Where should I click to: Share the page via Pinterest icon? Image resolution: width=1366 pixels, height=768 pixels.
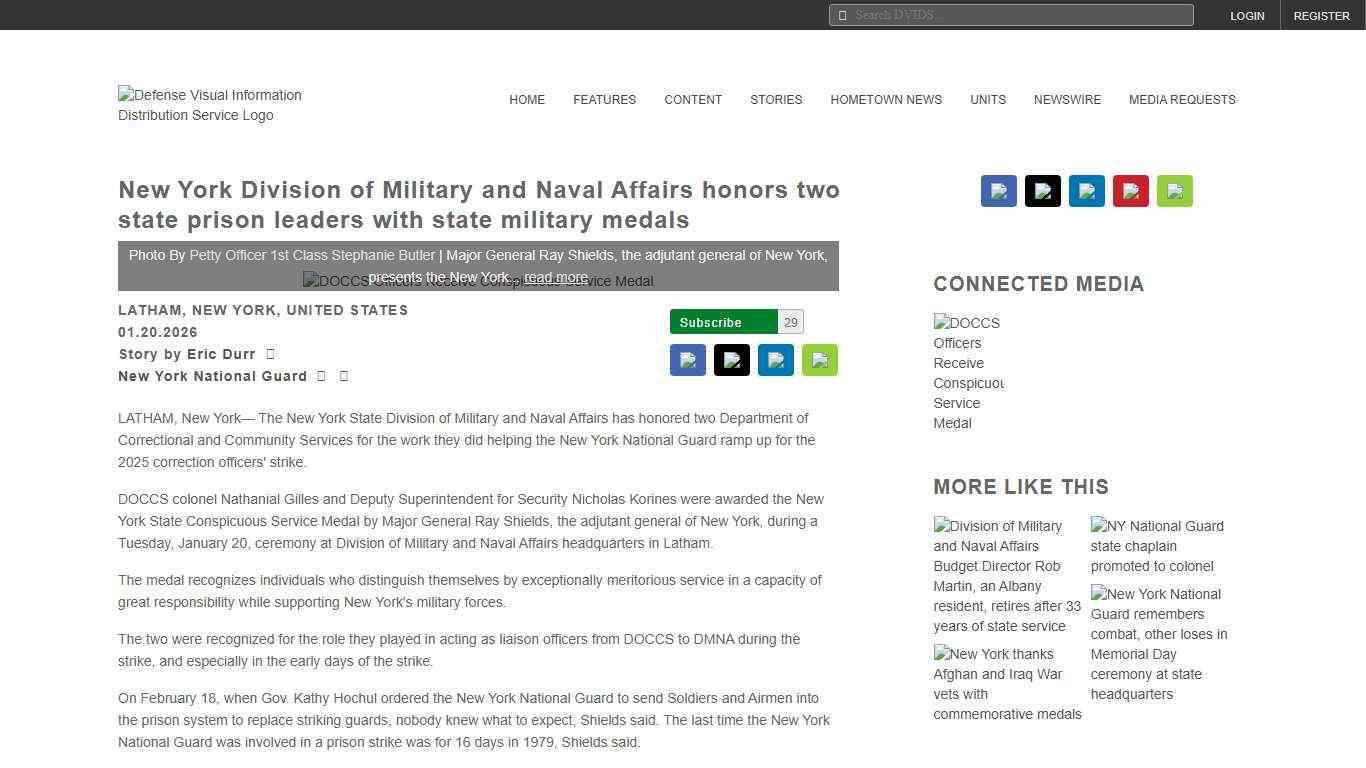click(1130, 190)
